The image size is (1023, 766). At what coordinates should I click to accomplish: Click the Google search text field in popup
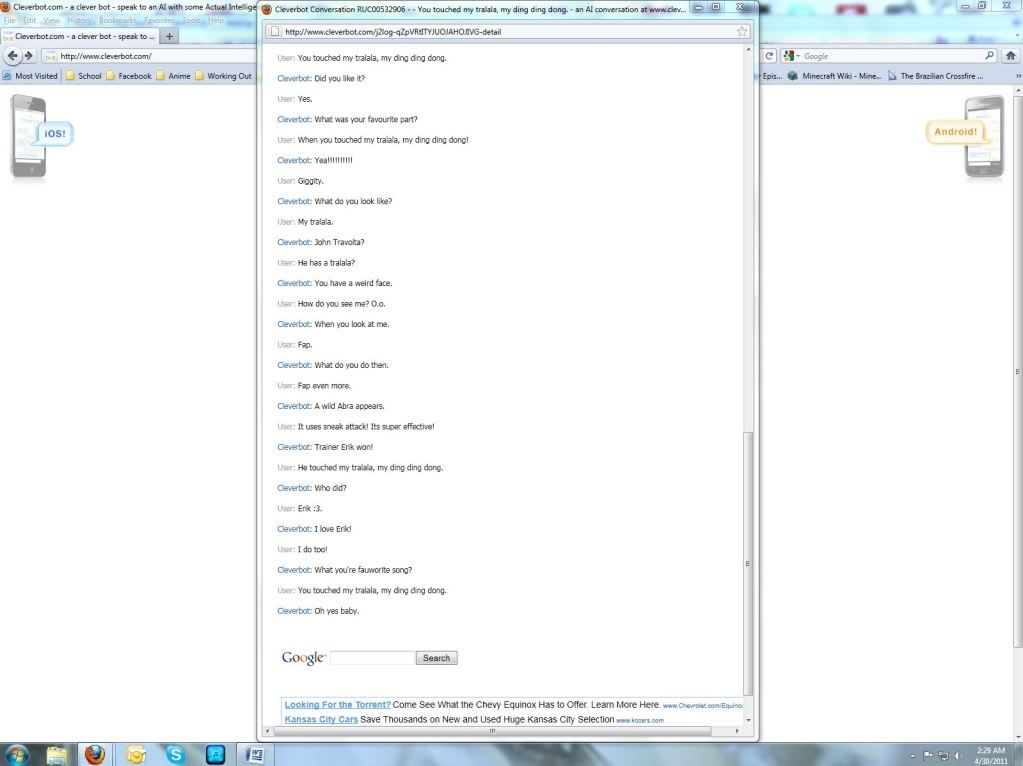pos(372,658)
